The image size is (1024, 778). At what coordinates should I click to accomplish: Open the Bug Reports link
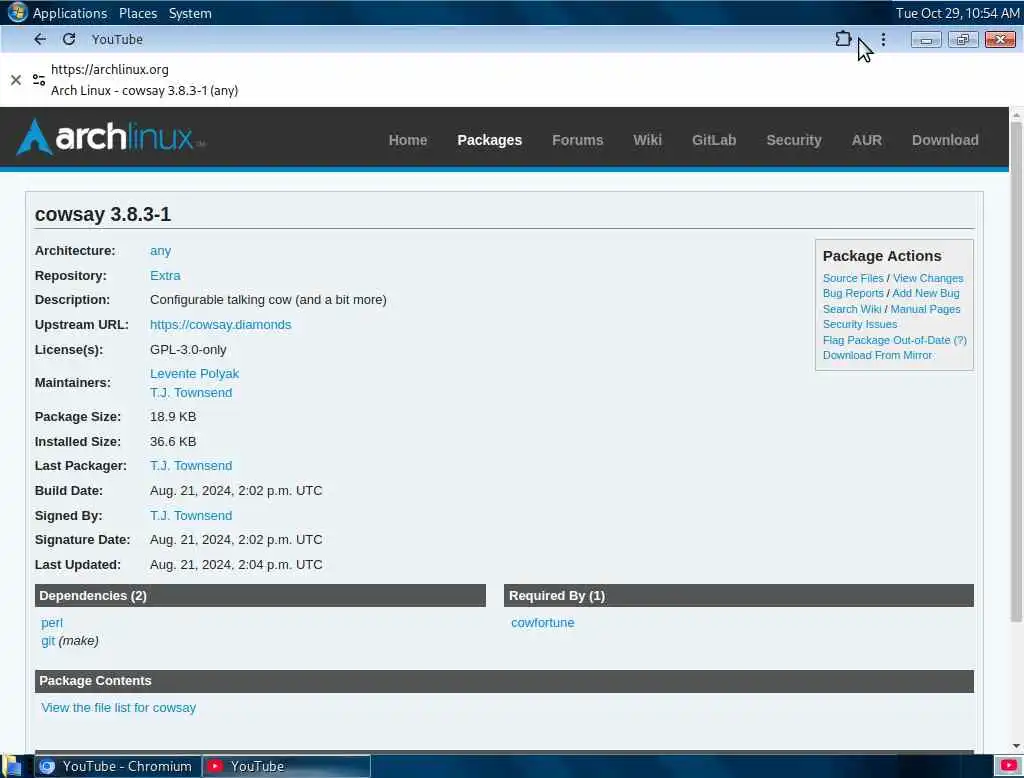pyautogui.click(x=853, y=293)
